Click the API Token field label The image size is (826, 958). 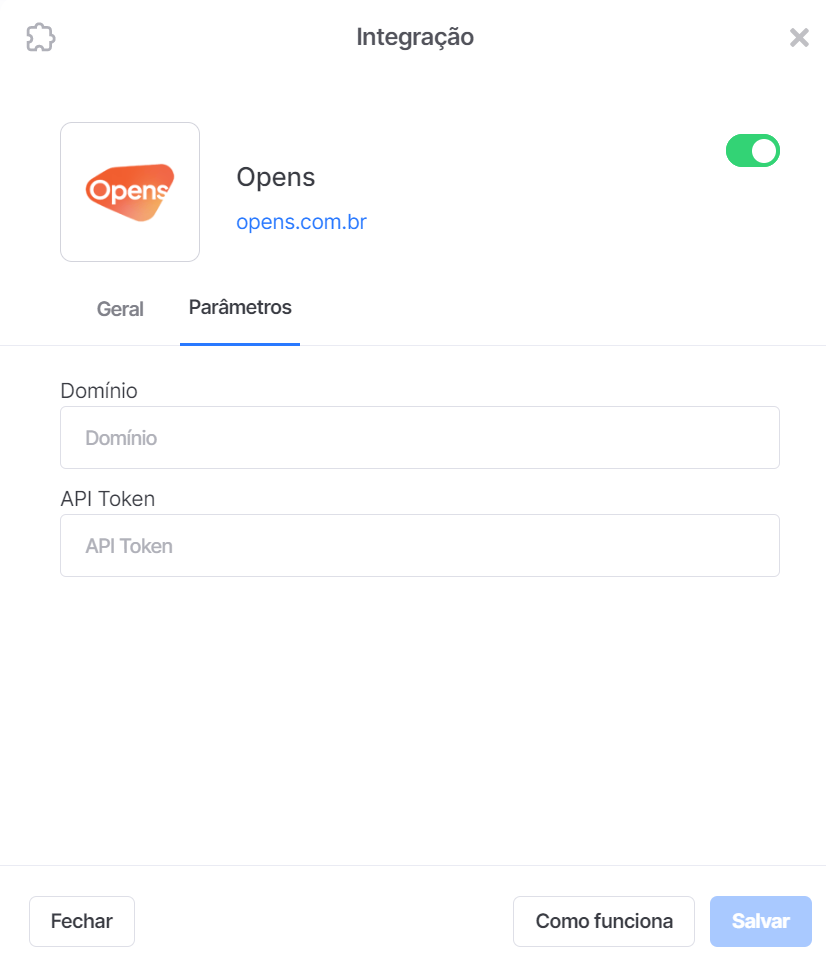point(108,499)
